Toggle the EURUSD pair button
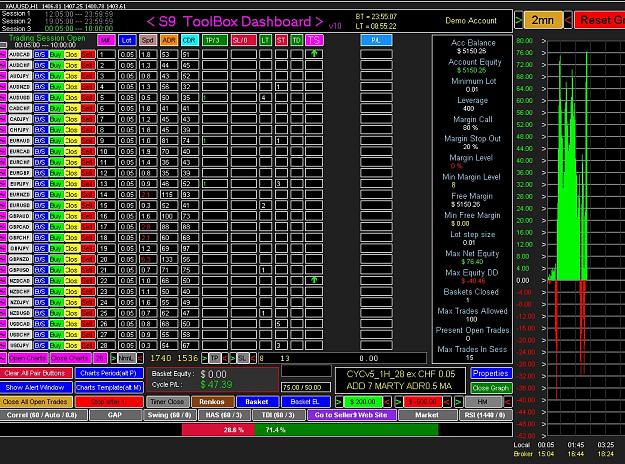625x464 pixels. click(x=20, y=205)
